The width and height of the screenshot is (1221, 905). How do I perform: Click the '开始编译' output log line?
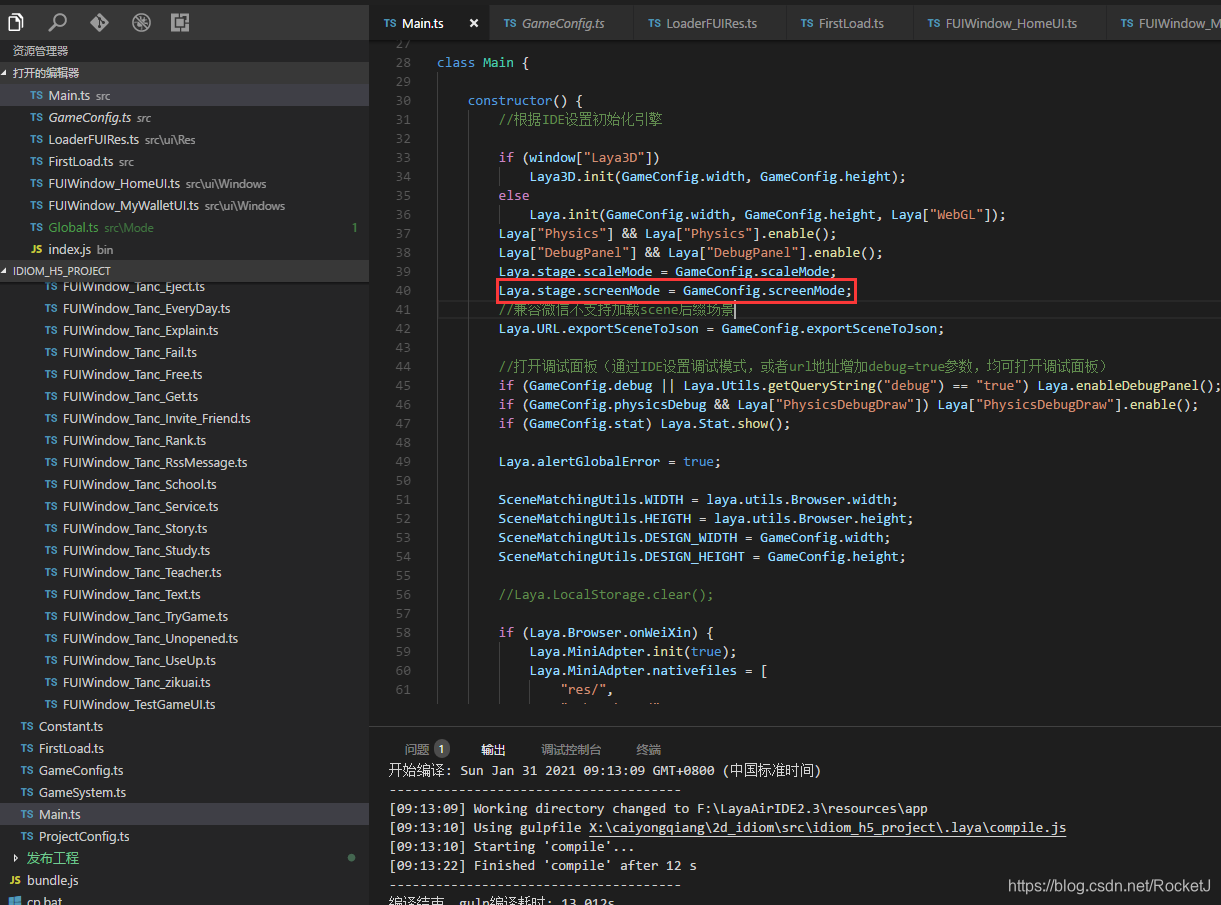604,771
